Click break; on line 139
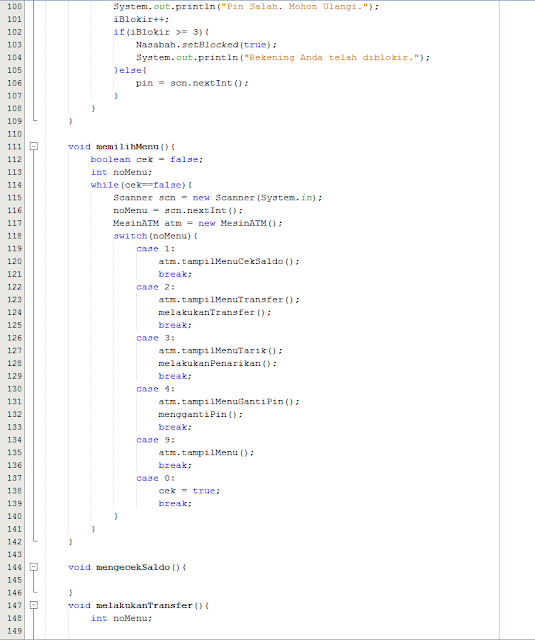 (x=175, y=504)
